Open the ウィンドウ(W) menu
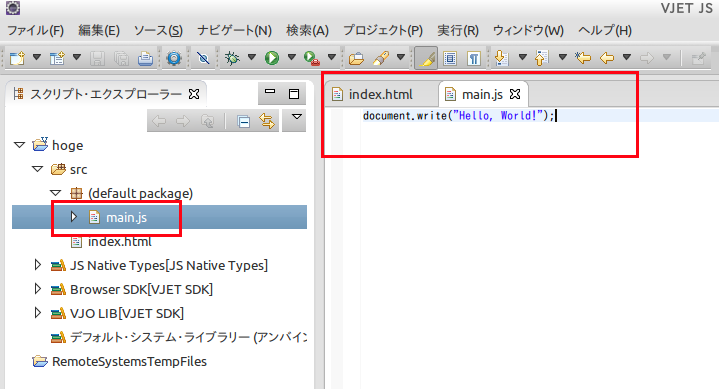 click(x=528, y=30)
